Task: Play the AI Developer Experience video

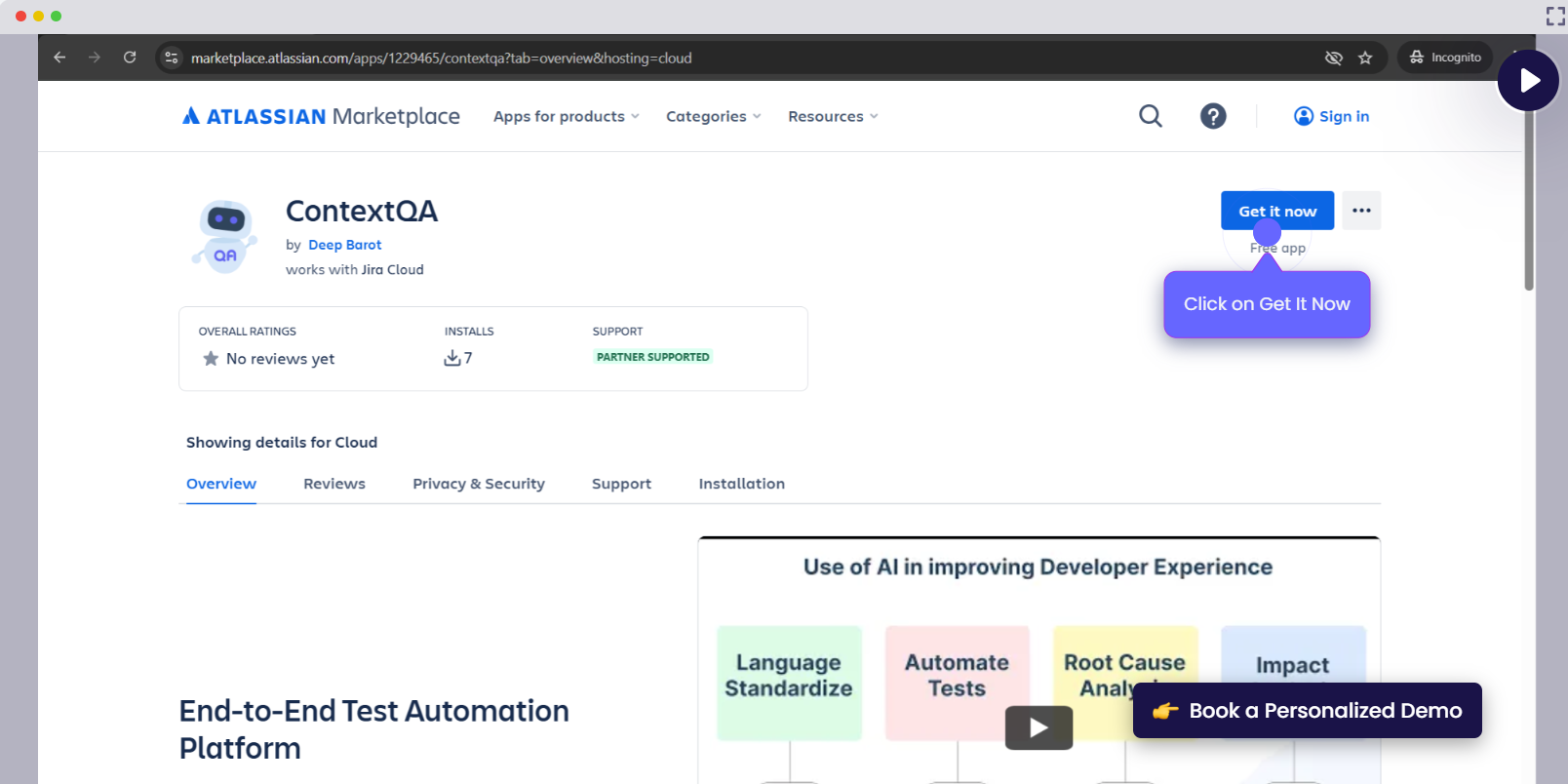Action: 1039,727
